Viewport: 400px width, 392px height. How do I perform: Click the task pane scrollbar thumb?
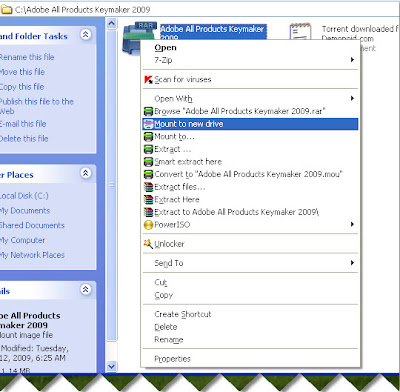(x=112, y=185)
